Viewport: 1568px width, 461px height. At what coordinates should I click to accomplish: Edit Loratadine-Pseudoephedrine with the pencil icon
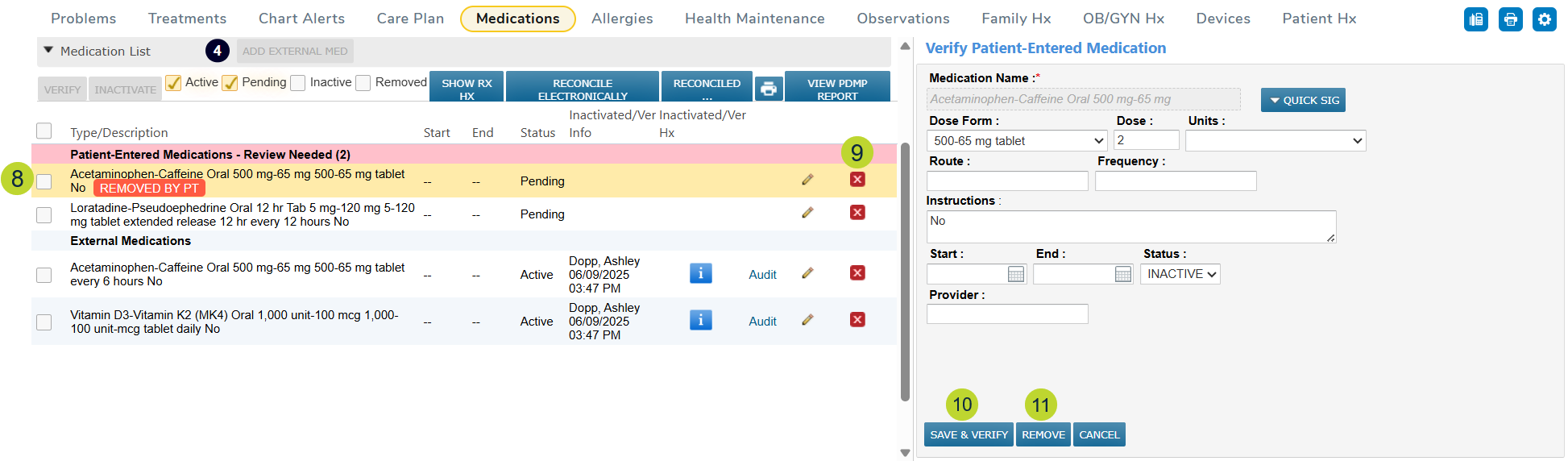click(807, 213)
